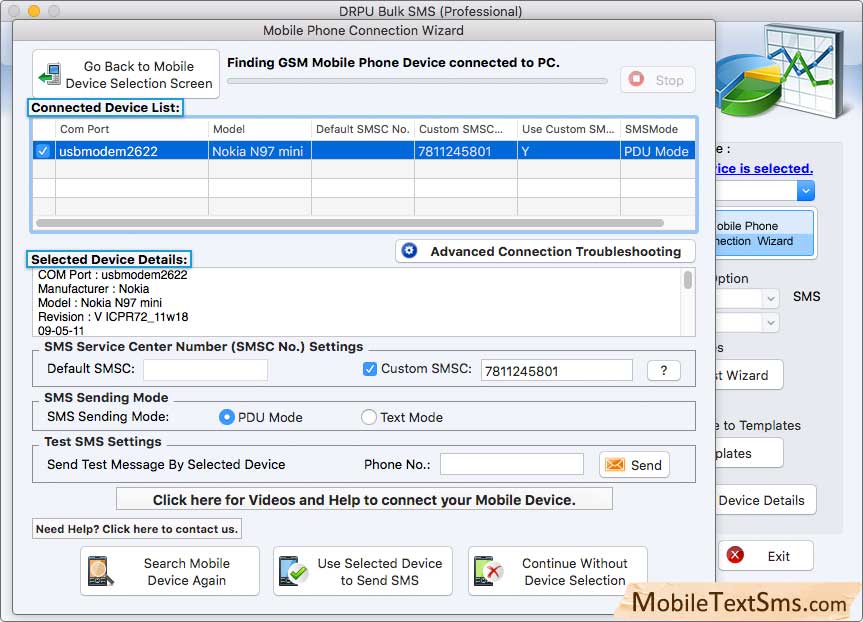
Task: Click the Stop button
Action: (x=658, y=80)
